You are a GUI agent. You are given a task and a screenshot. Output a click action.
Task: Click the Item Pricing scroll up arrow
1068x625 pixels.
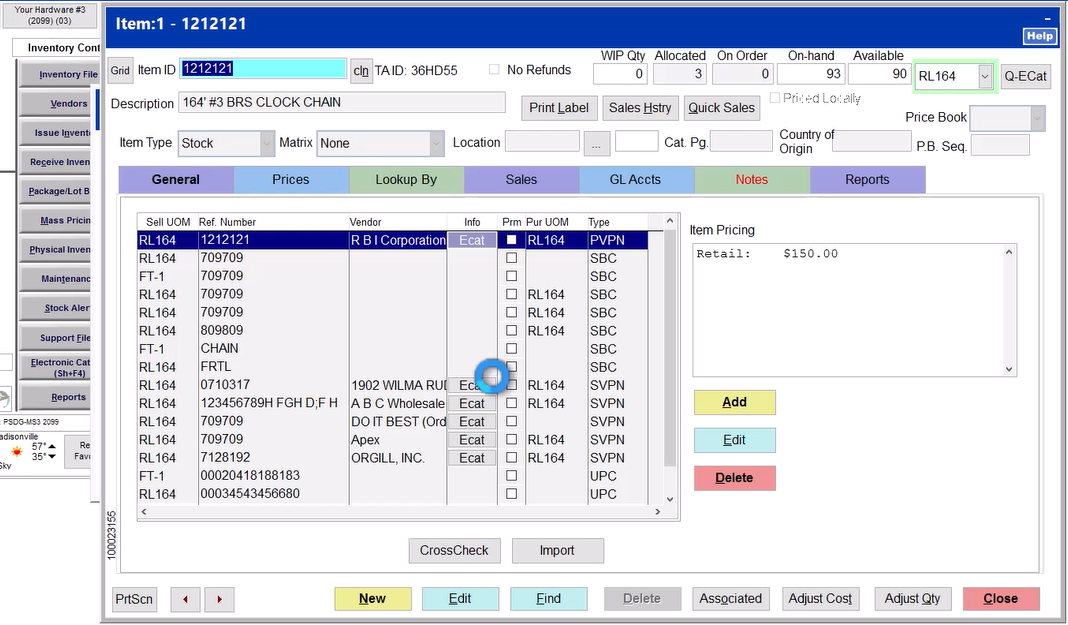1009,253
